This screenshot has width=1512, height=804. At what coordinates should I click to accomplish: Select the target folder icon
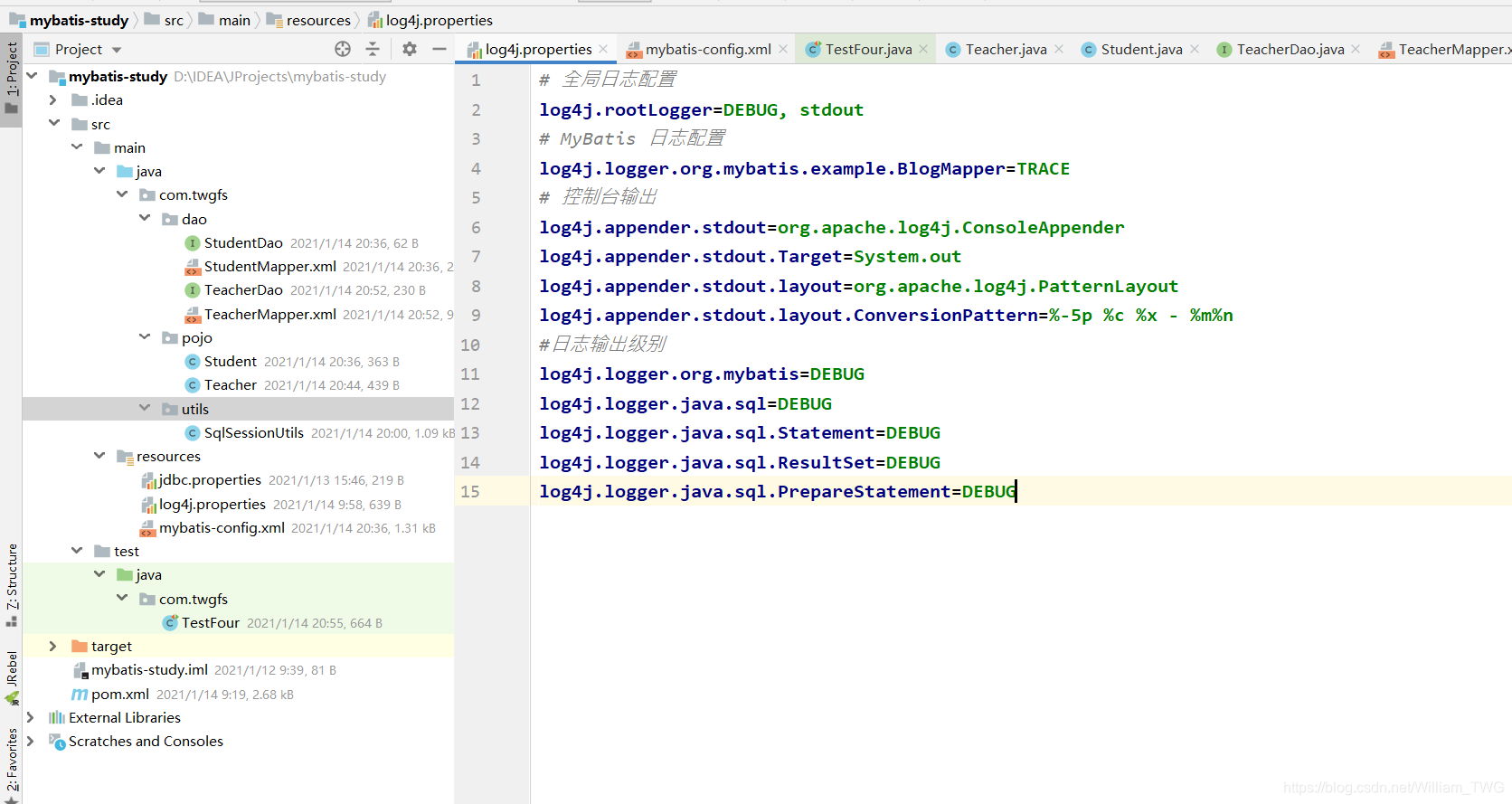coord(80,646)
